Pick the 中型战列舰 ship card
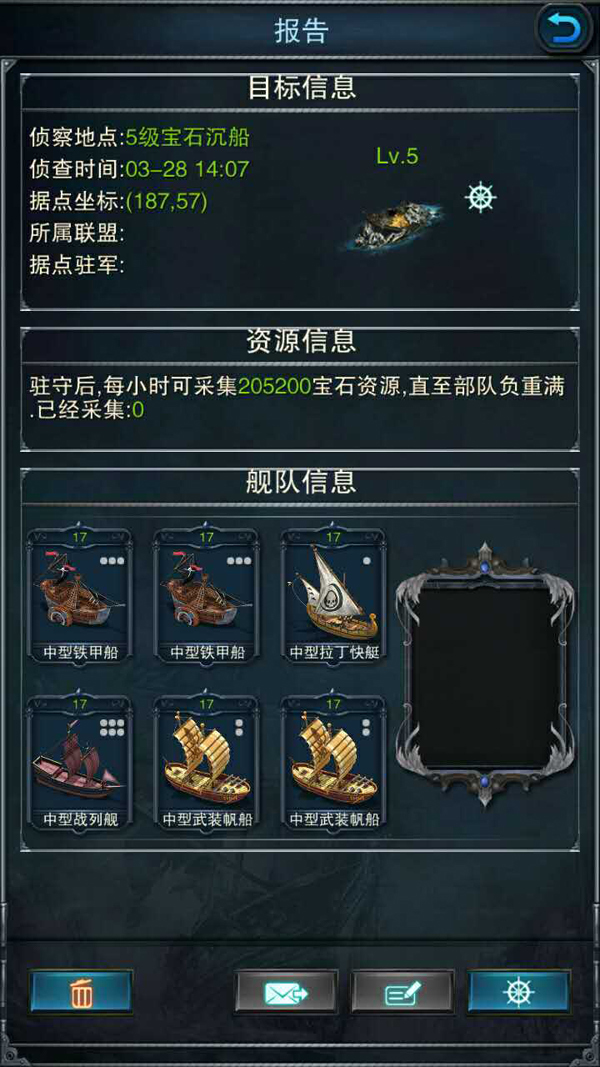600x1067 pixels. coord(80,762)
